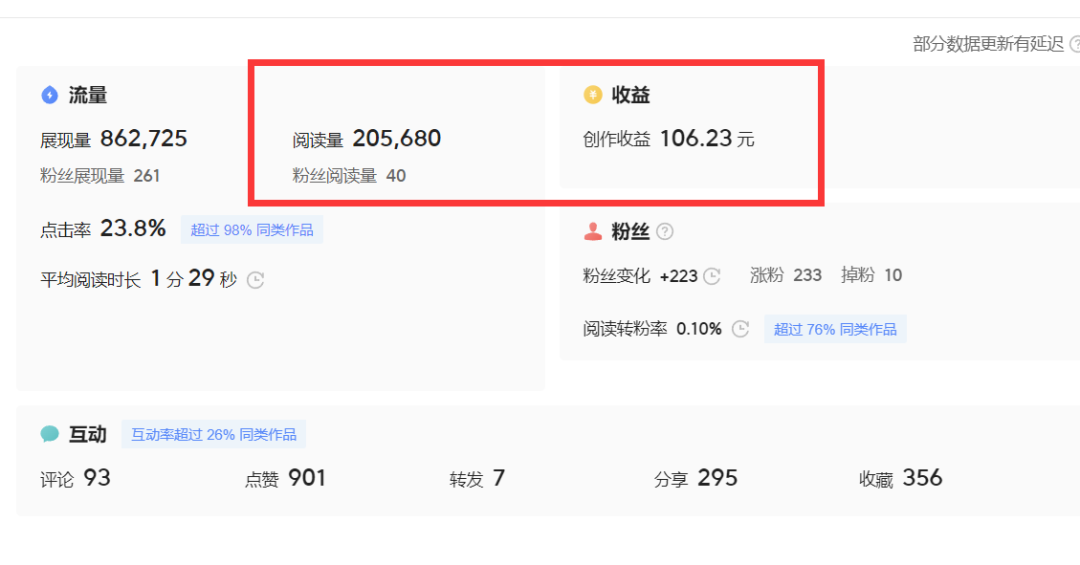Click the teal chat bubble 互动 icon
Viewport: 1080px width, 565px height.
pyautogui.click(x=50, y=434)
